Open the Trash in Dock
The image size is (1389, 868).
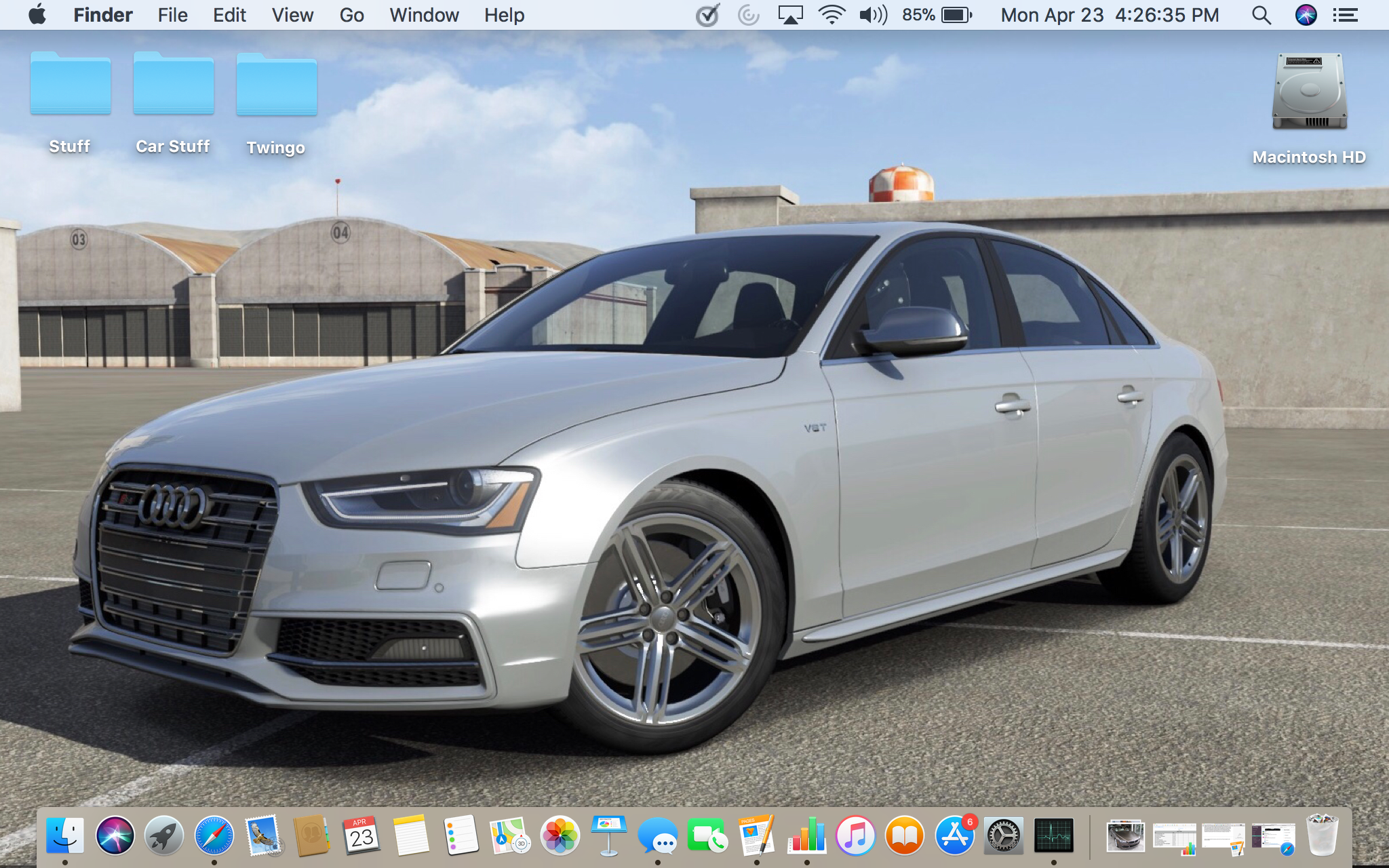(1322, 835)
